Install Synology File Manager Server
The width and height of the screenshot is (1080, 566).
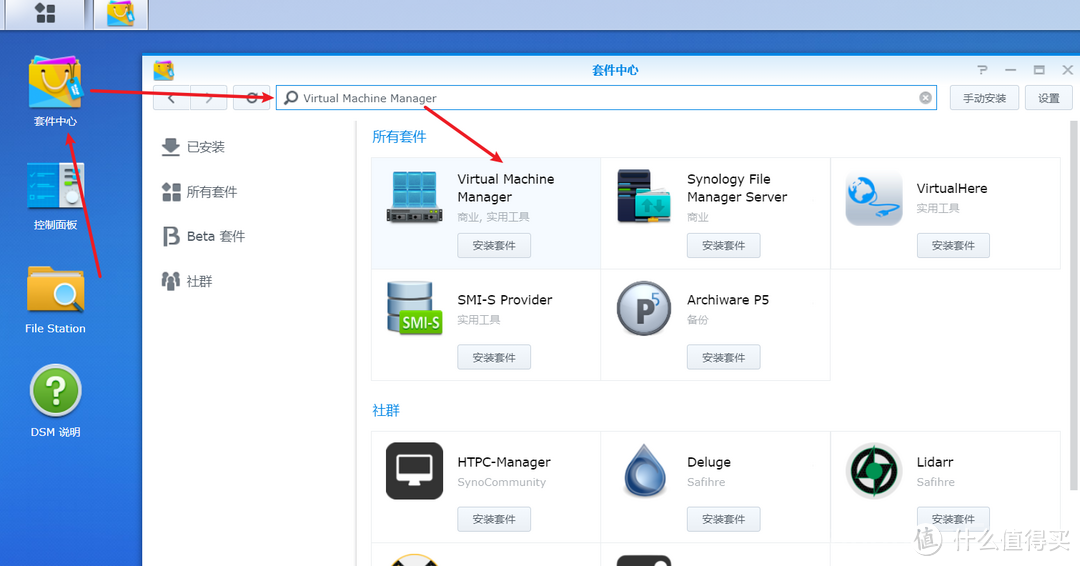coord(723,245)
